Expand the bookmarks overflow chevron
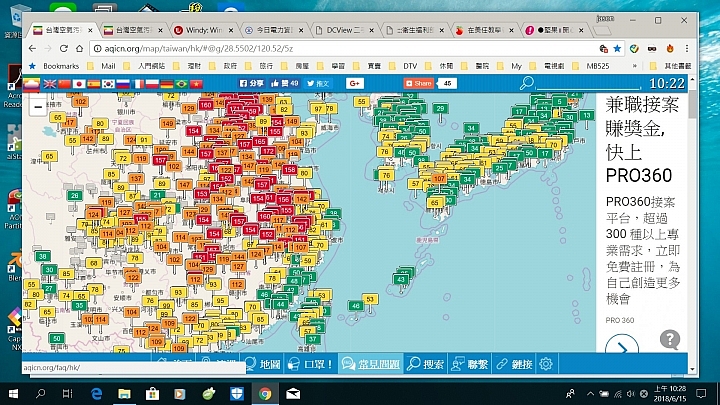The height and width of the screenshot is (405, 720). [x=635, y=66]
